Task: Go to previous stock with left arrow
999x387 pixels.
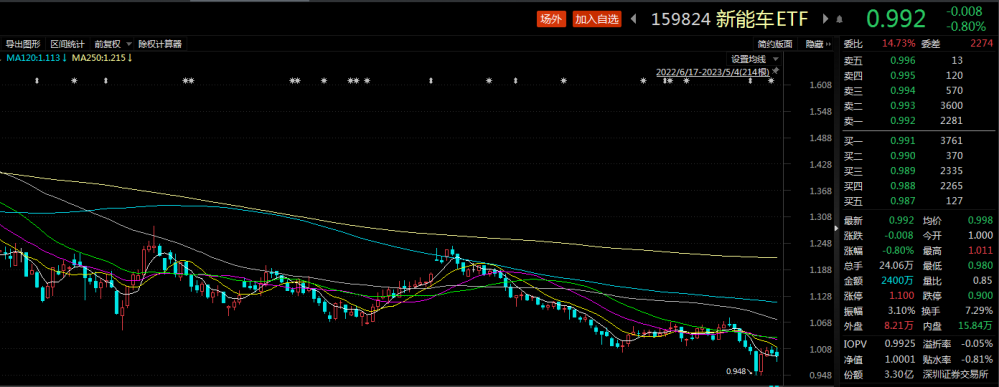Action: pos(634,19)
